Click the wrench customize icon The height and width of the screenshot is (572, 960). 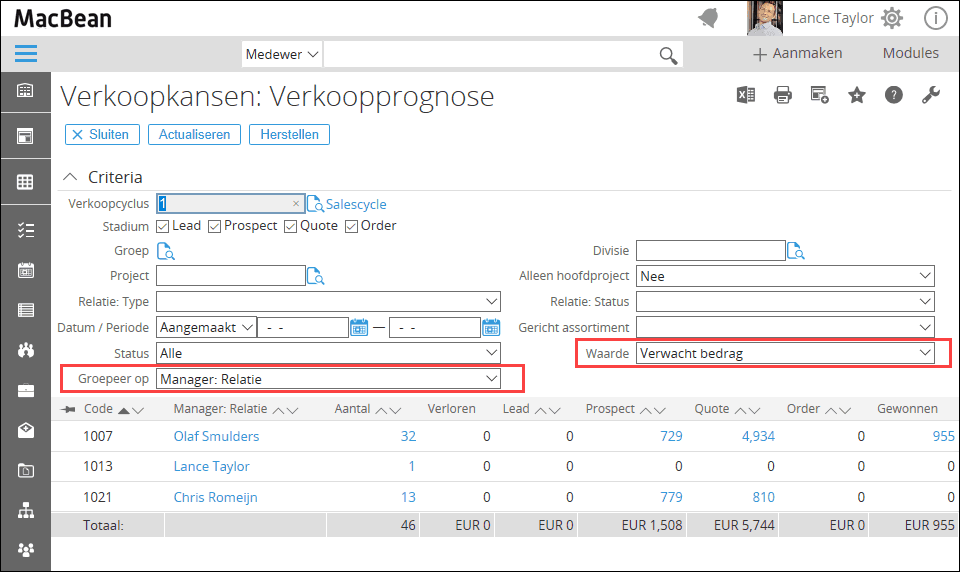pyautogui.click(x=930, y=95)
